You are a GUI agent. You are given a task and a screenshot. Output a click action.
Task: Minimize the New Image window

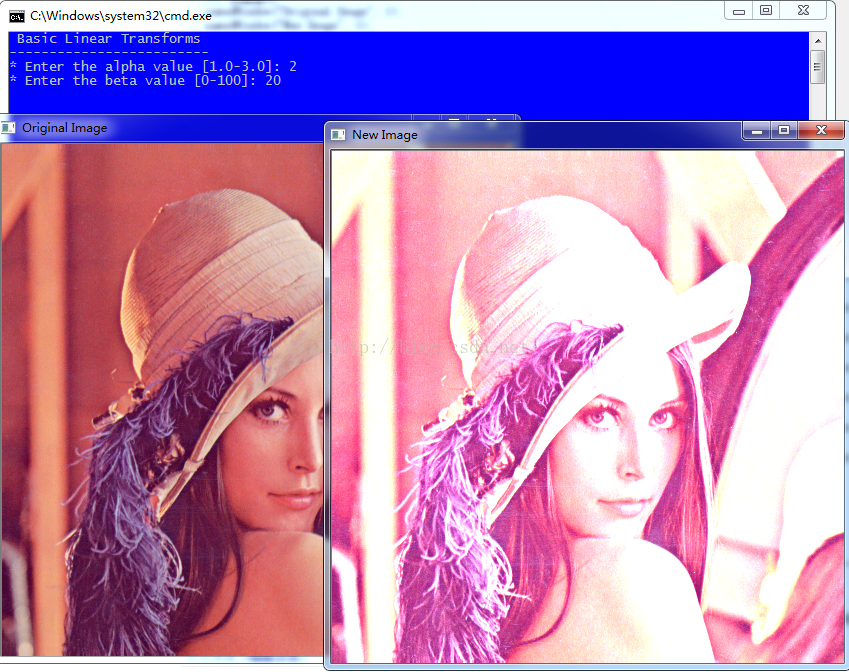pyautogui.click(x=756, y=131)
